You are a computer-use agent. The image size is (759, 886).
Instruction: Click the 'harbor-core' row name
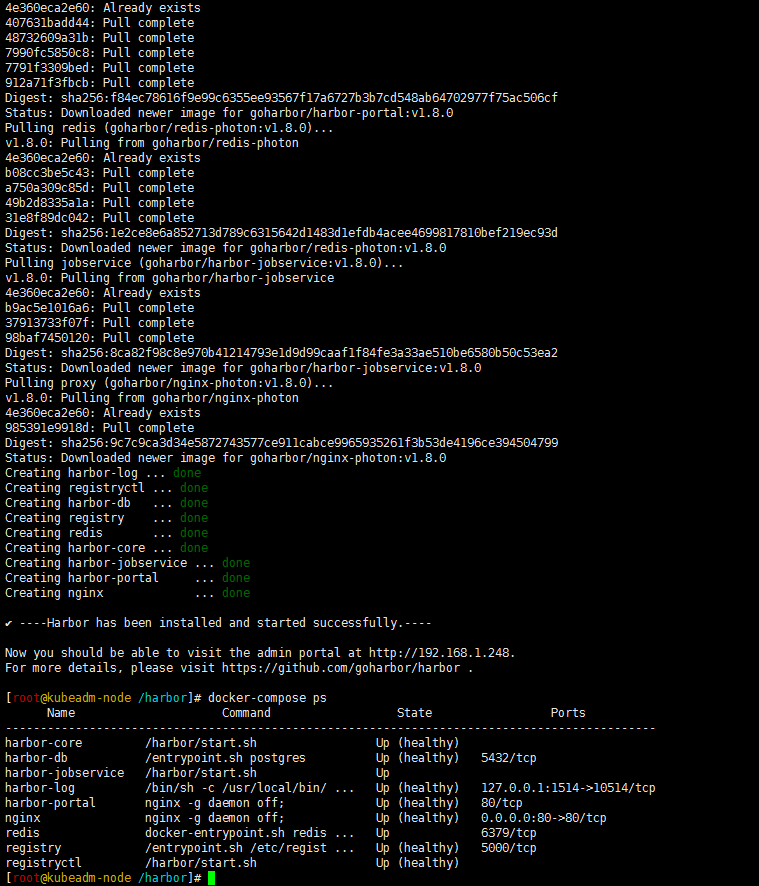click(44, 742)
